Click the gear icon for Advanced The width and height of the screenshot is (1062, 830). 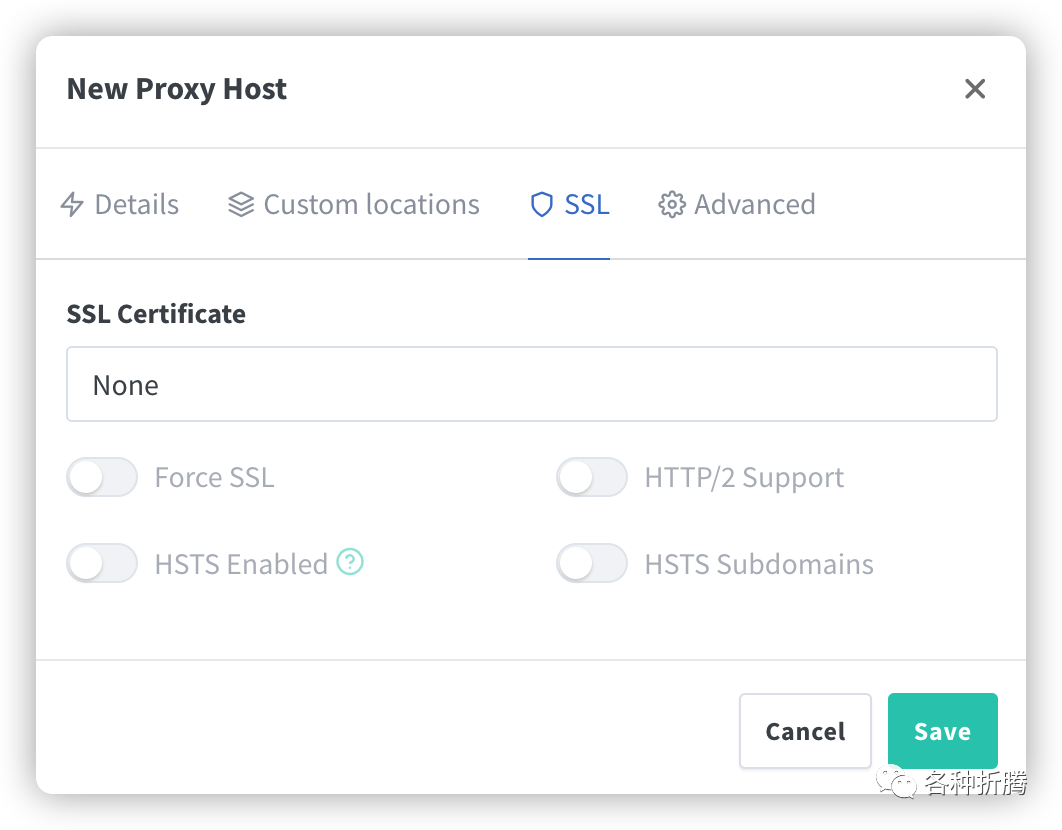click(672, 205)
